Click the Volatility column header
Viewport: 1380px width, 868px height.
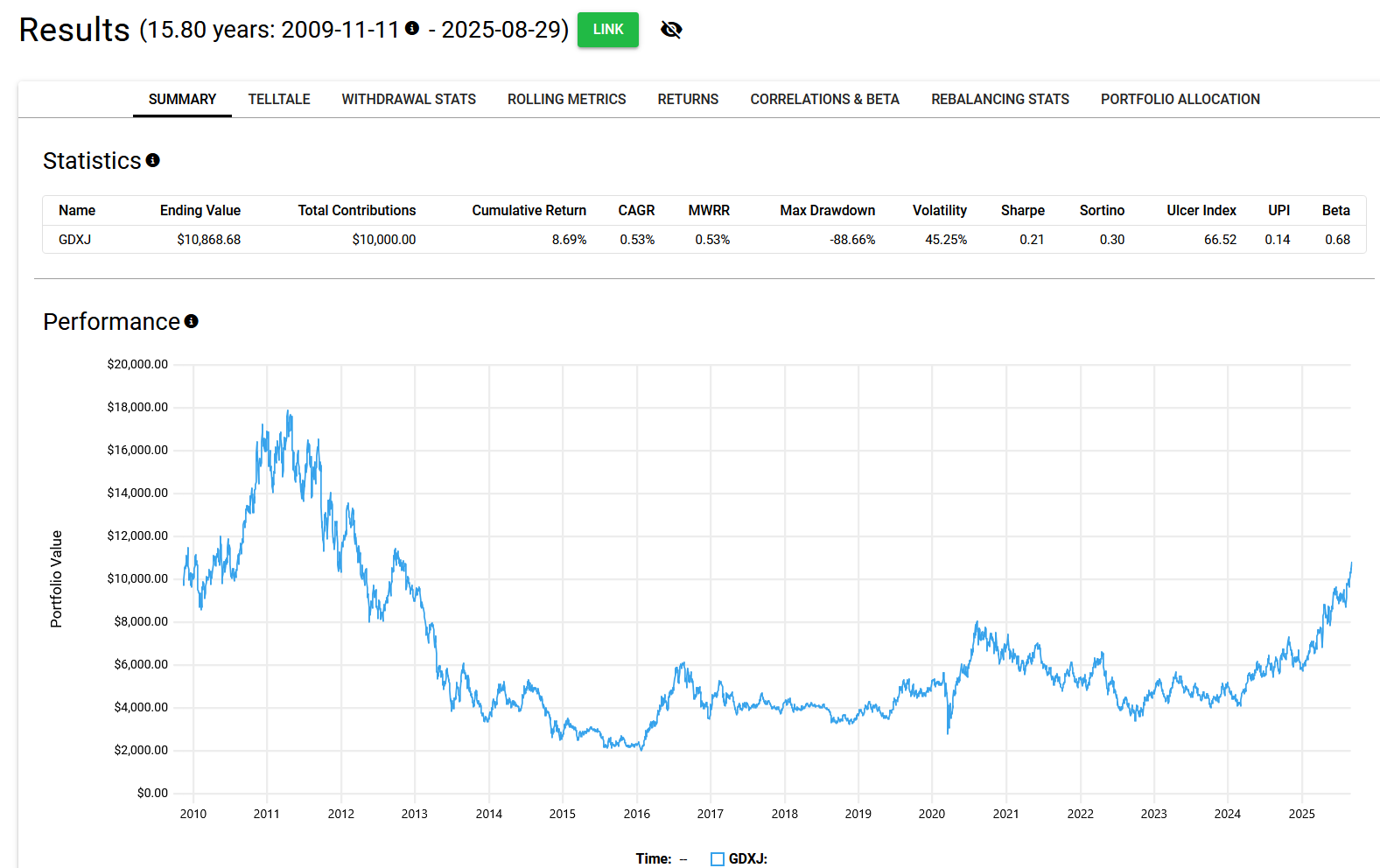940,210
